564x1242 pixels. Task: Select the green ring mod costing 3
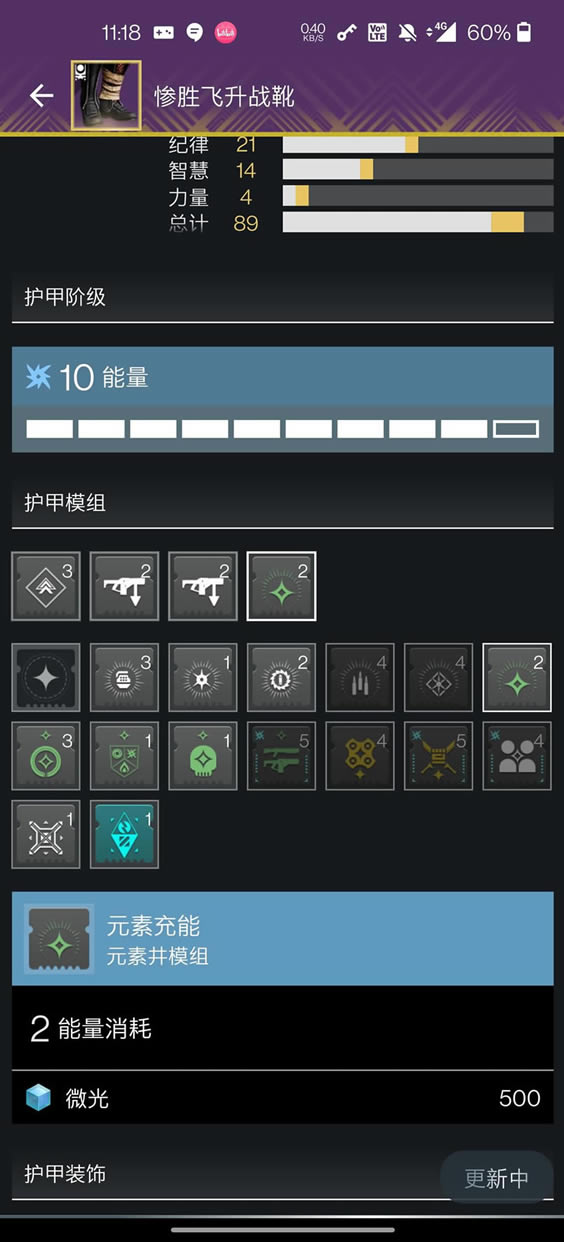pyautogui.click(x=46, y=756)
